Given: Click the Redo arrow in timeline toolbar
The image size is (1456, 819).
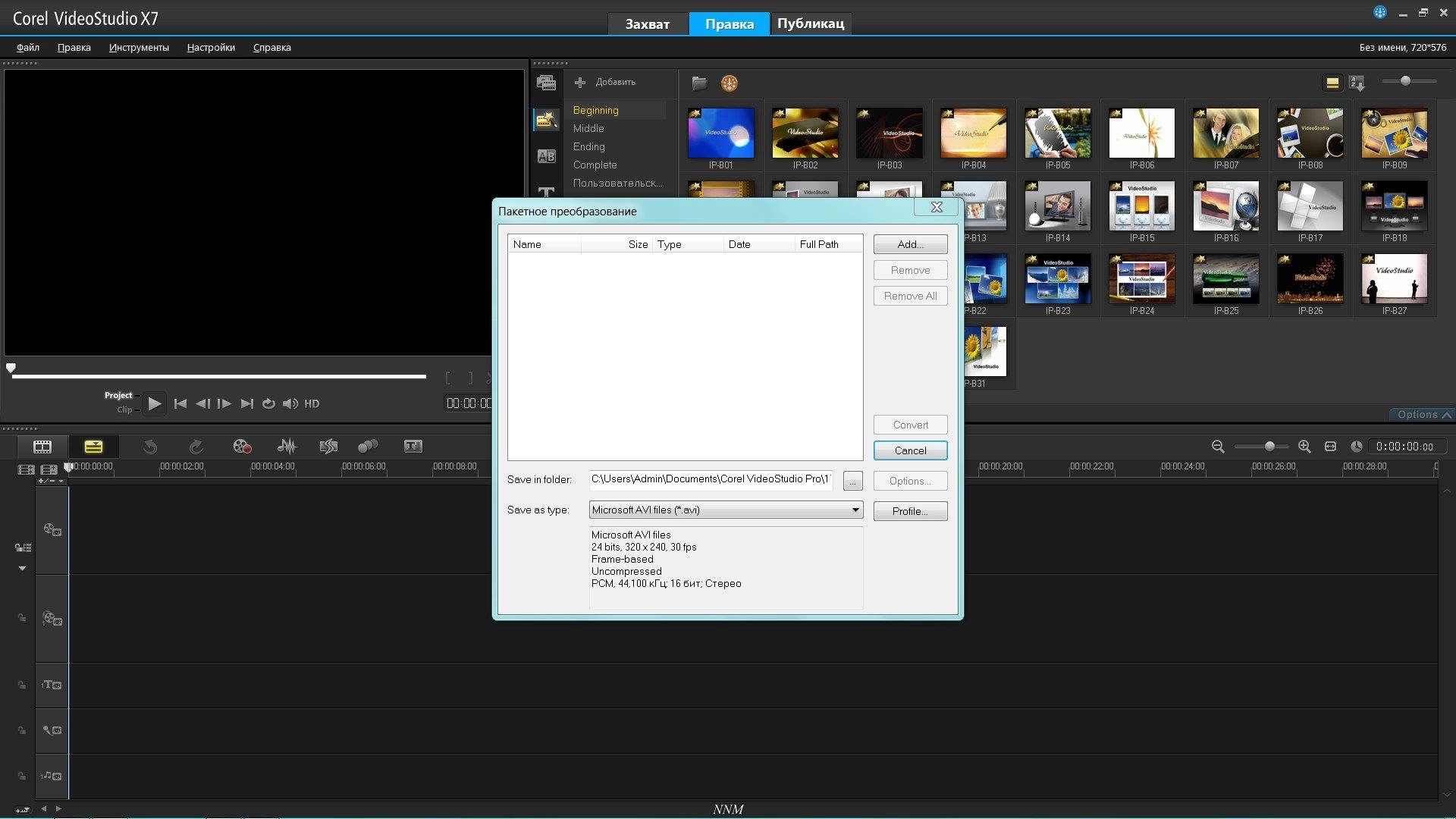Looking at the screenshot, I should pos(196,447).
